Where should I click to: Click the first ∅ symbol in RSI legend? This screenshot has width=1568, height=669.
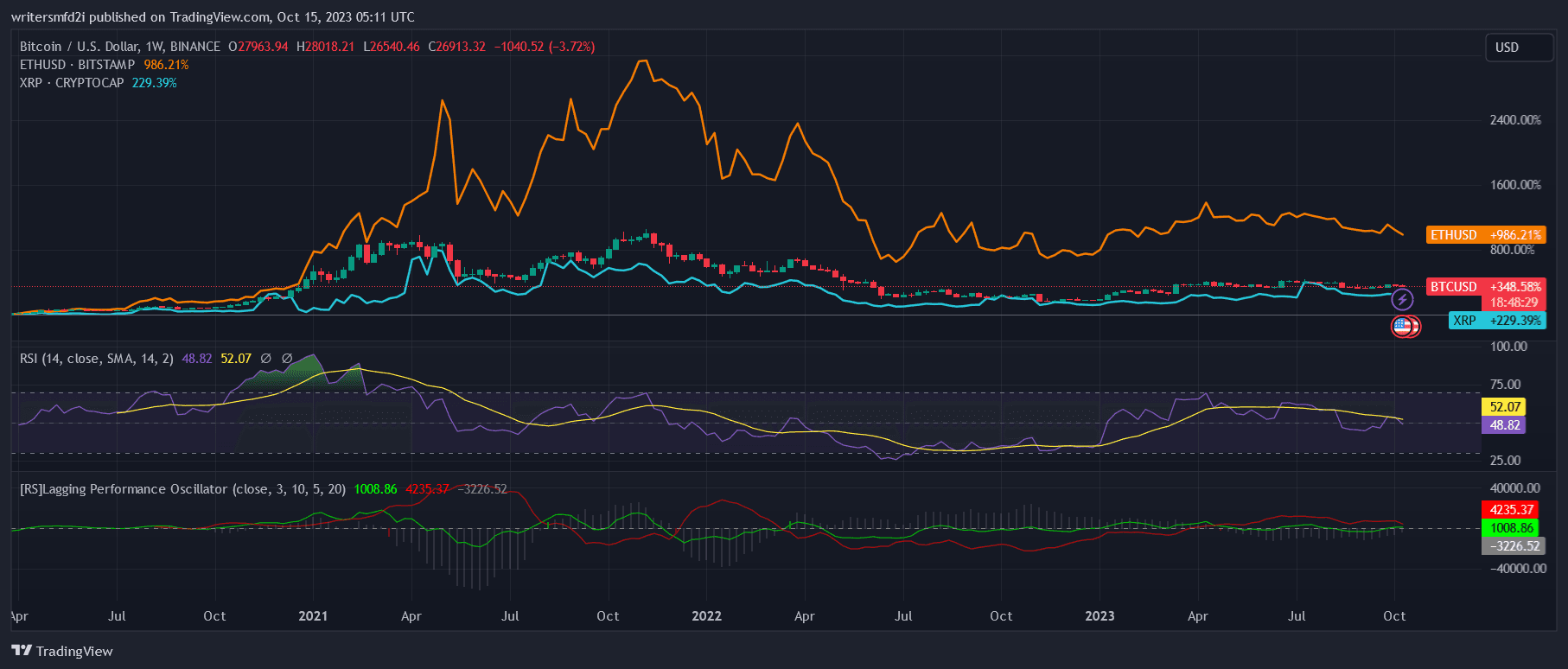click(265, 359)
